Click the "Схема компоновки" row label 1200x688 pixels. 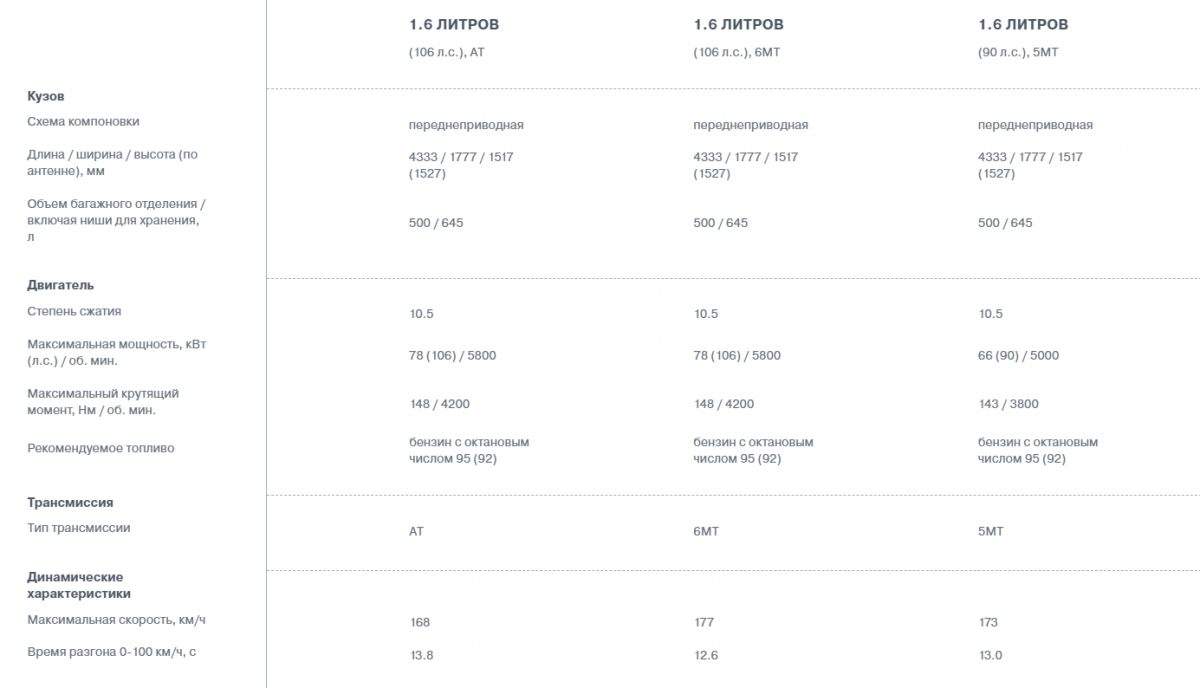[x=83, y=121]
